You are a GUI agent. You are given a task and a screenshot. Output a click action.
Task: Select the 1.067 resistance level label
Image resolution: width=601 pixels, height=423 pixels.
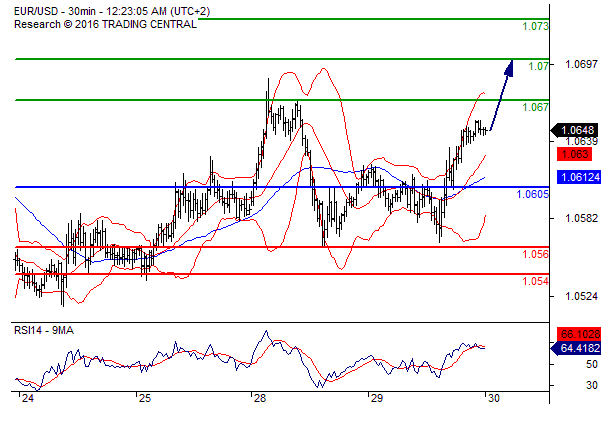pyautogui.click(x=535, y=107)
